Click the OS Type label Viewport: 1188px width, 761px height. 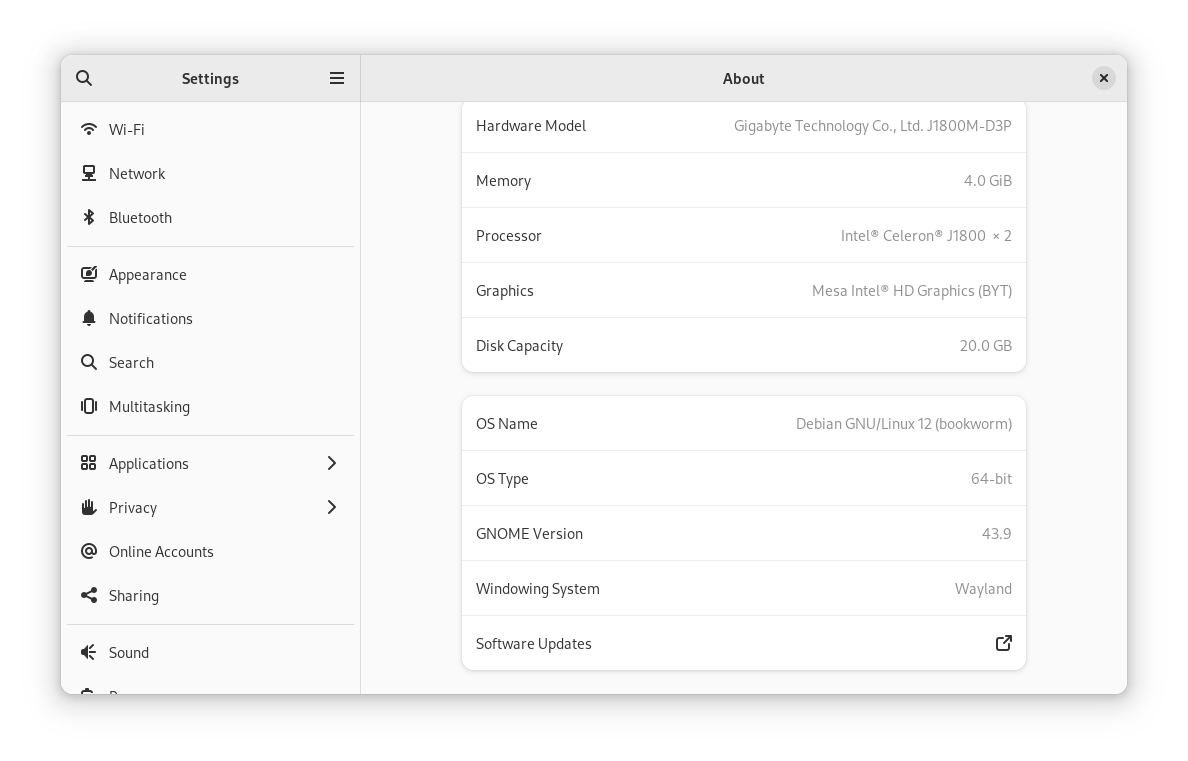[x=502, y=479]
